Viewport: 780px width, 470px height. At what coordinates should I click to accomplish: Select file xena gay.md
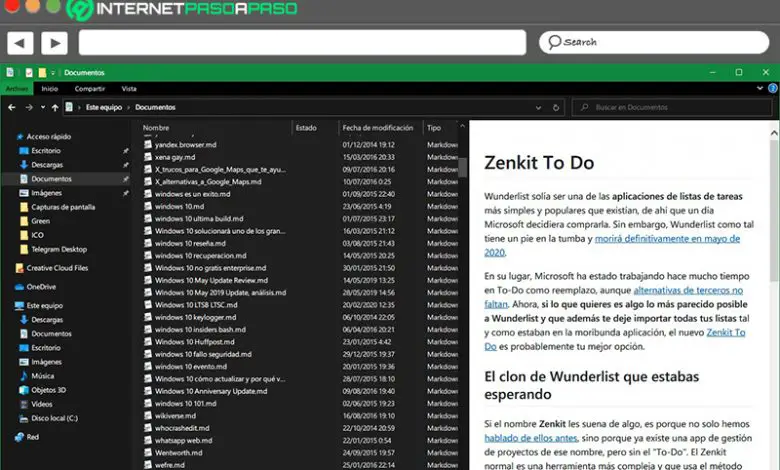point(175,157)
